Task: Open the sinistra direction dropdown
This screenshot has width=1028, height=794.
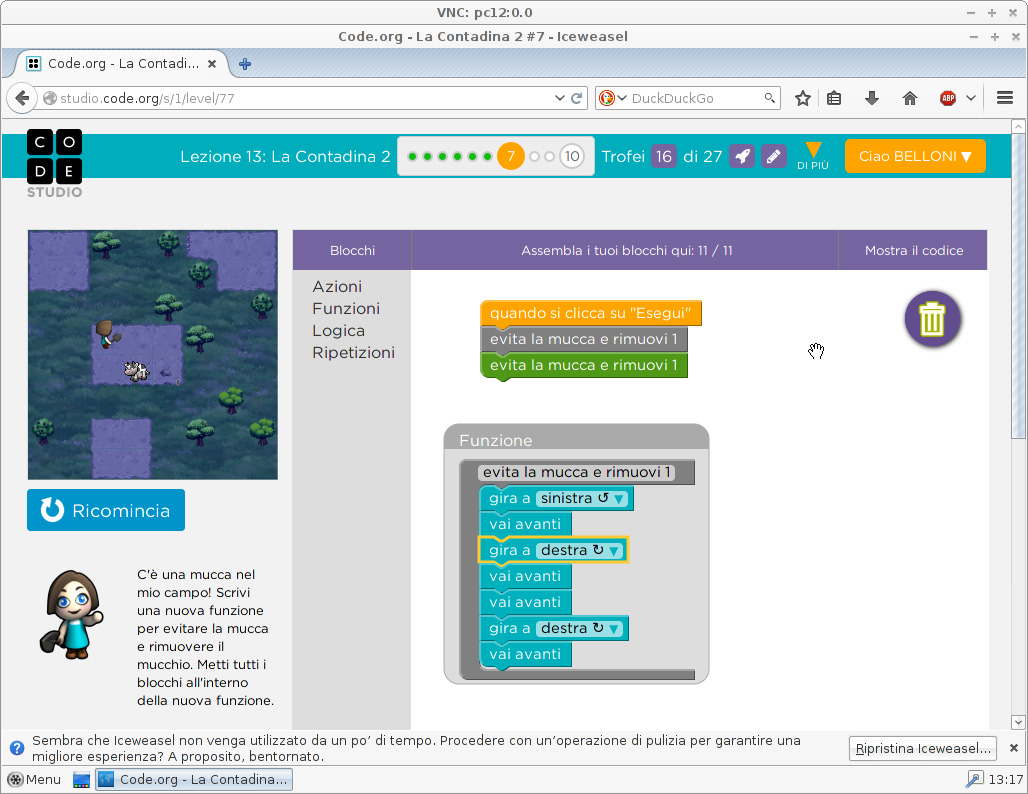Action: pos(619,499)
